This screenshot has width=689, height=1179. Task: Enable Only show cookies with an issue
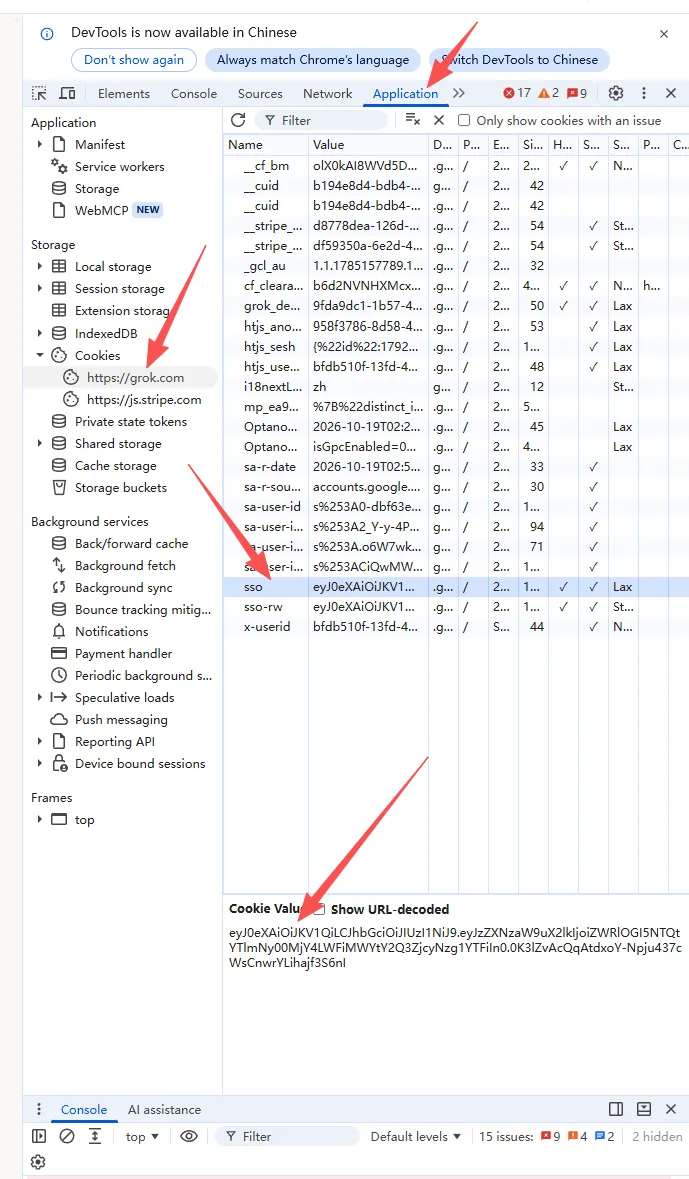[x=465, y=120]
